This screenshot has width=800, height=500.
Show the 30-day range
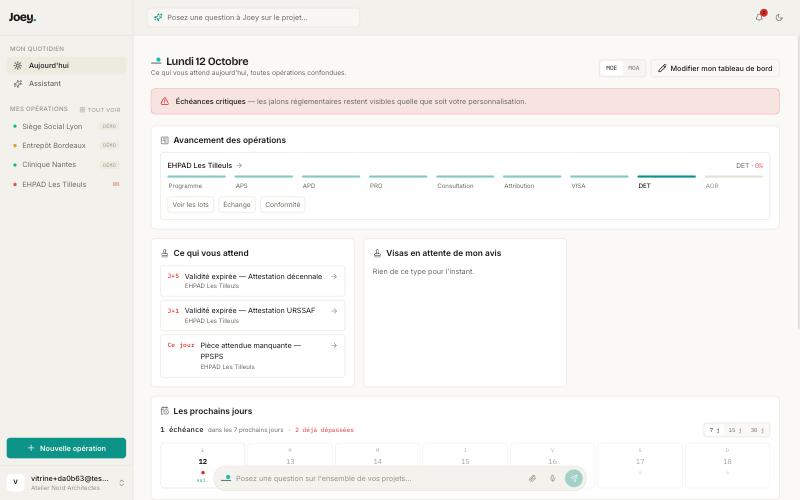tap(757, 430)
